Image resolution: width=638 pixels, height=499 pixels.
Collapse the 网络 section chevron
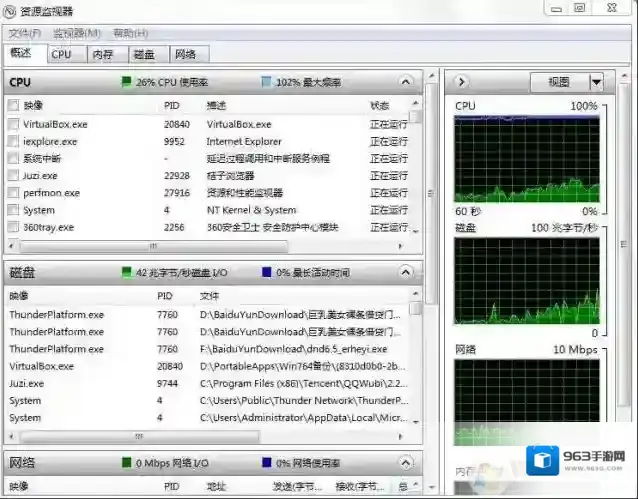pyautogui.click(x=405, y=463)
